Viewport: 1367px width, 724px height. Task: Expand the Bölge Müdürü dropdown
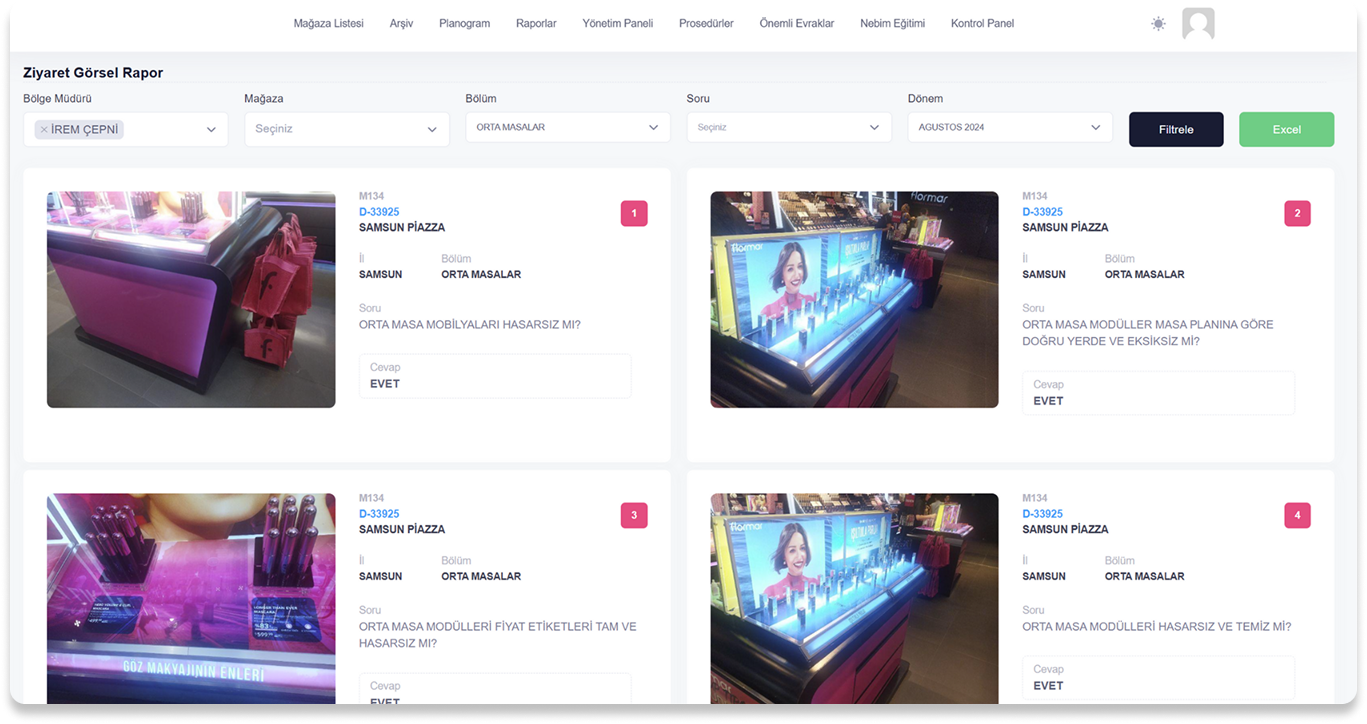(211, 129)
